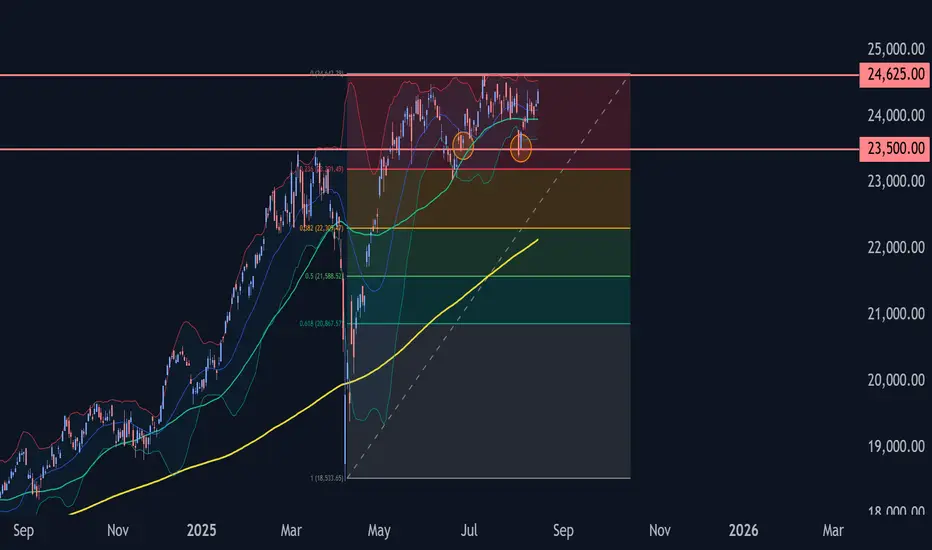Click the May time axis label
The width and height of the screenshot is (932, 550).
379,530
